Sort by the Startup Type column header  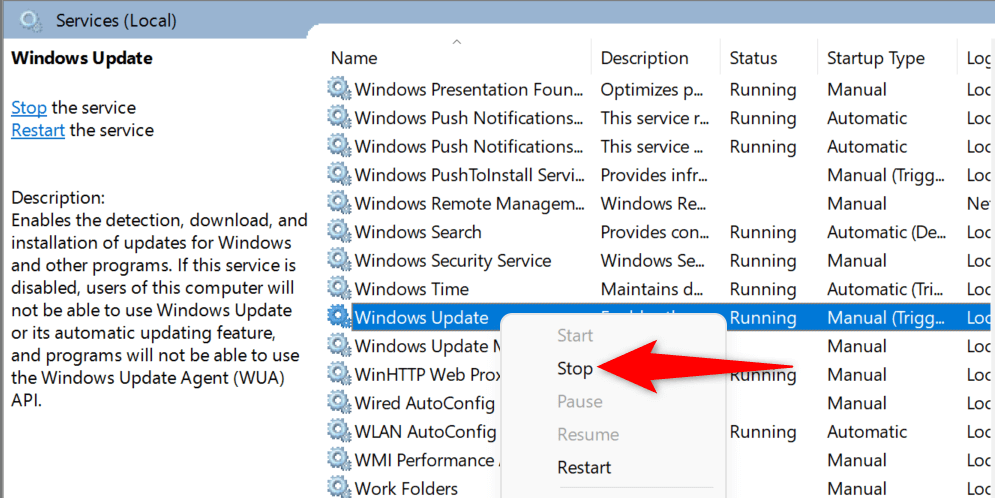(875, 58)
